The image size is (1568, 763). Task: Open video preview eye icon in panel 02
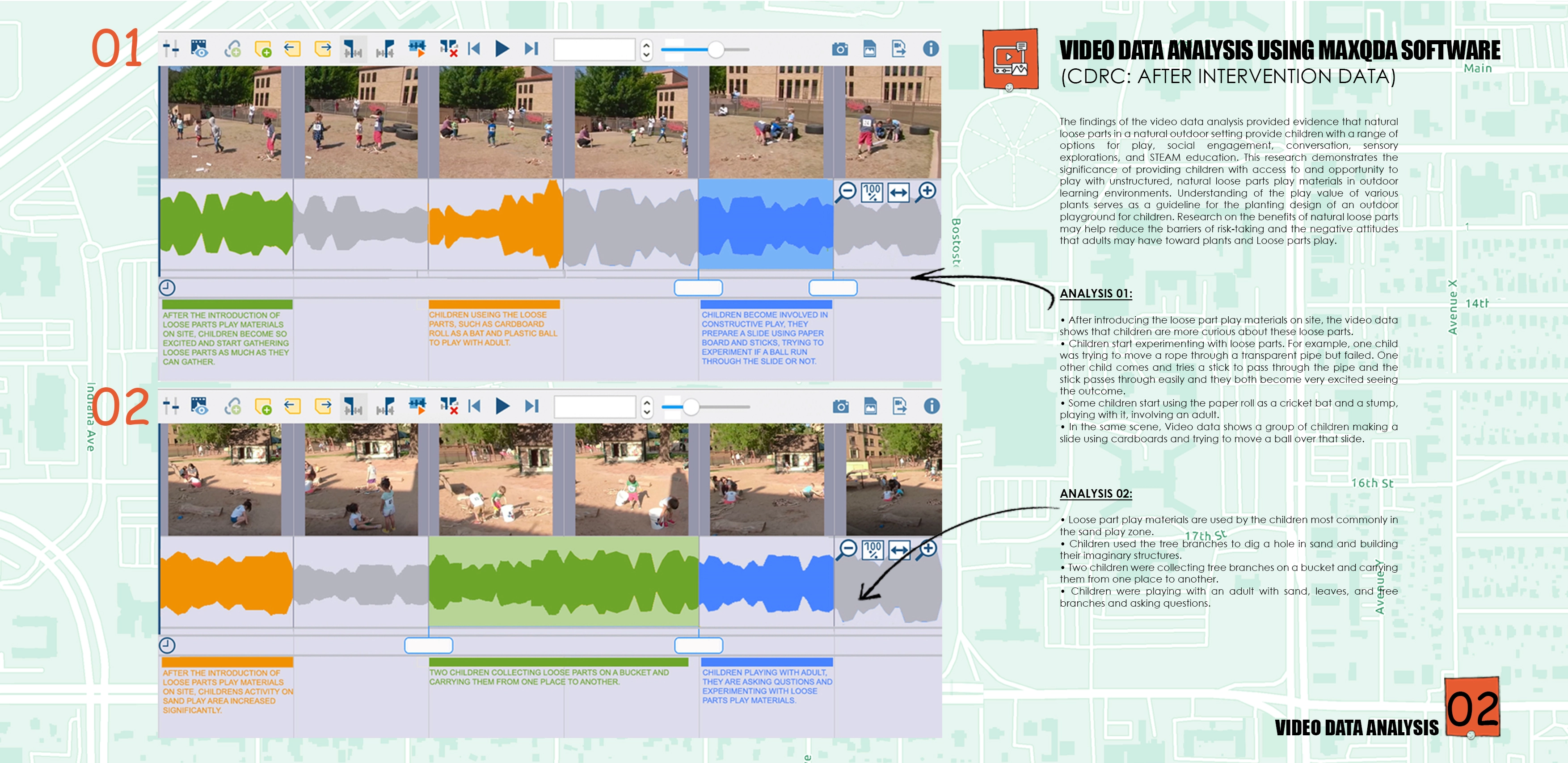[x=199, y=406]
